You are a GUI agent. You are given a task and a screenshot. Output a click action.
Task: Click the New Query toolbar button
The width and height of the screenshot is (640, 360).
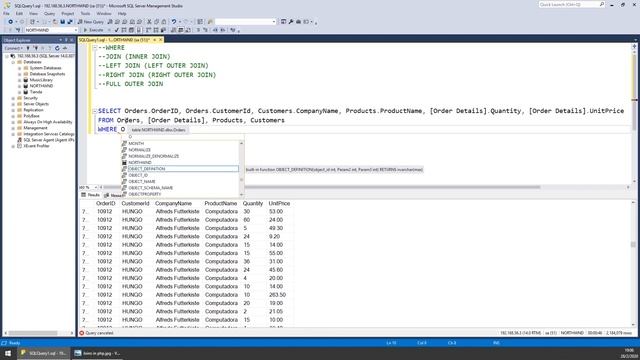91,22
